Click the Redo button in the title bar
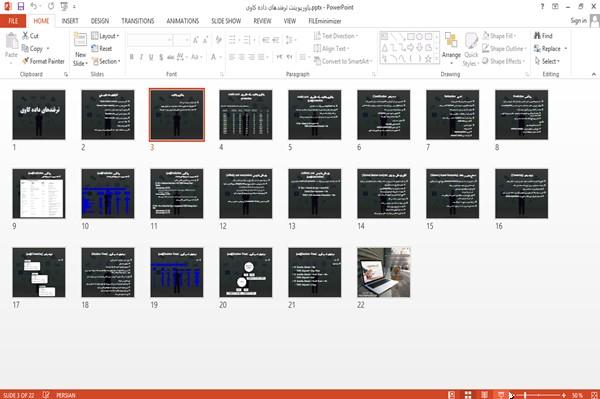 pyautogui.click(x=51, y=7)
